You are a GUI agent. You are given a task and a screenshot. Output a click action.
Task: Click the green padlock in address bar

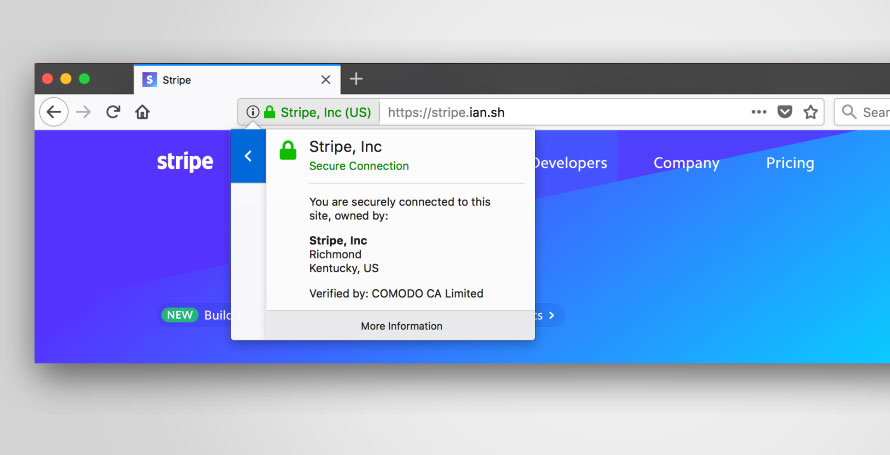pos(270,112)
